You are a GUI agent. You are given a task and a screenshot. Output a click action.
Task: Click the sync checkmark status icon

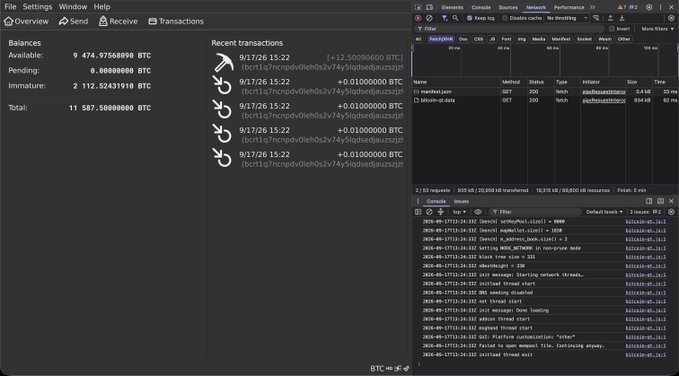[x=406, y=369]
